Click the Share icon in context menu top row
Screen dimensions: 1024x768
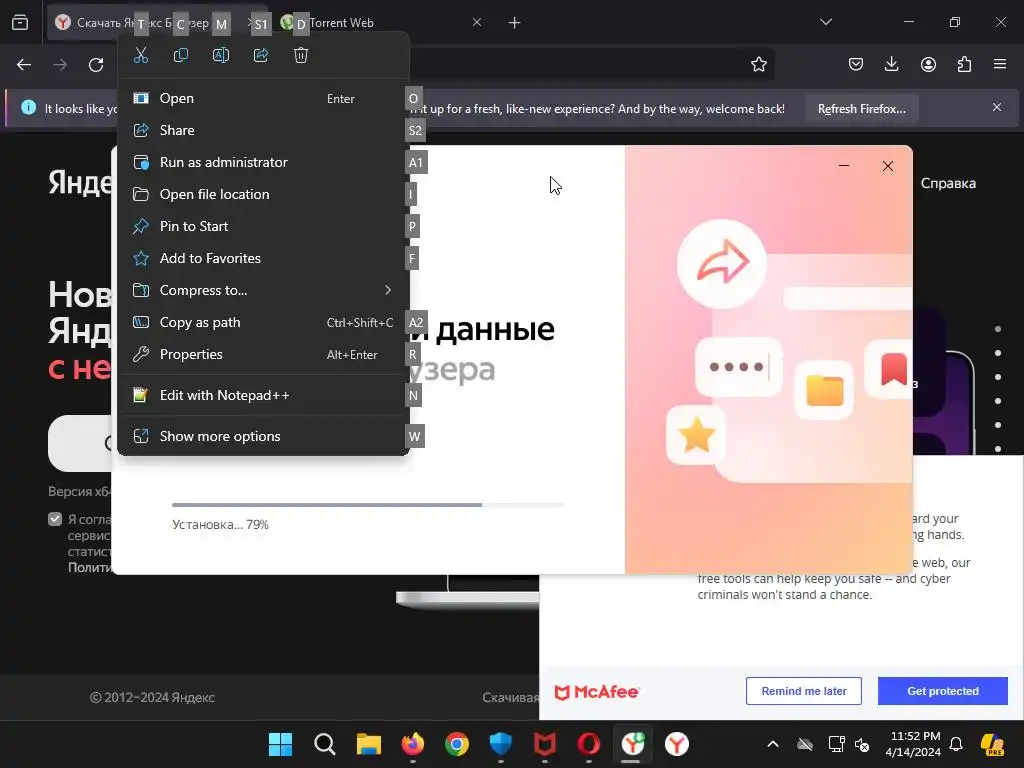pyautogui.click(x=261, y=56)
